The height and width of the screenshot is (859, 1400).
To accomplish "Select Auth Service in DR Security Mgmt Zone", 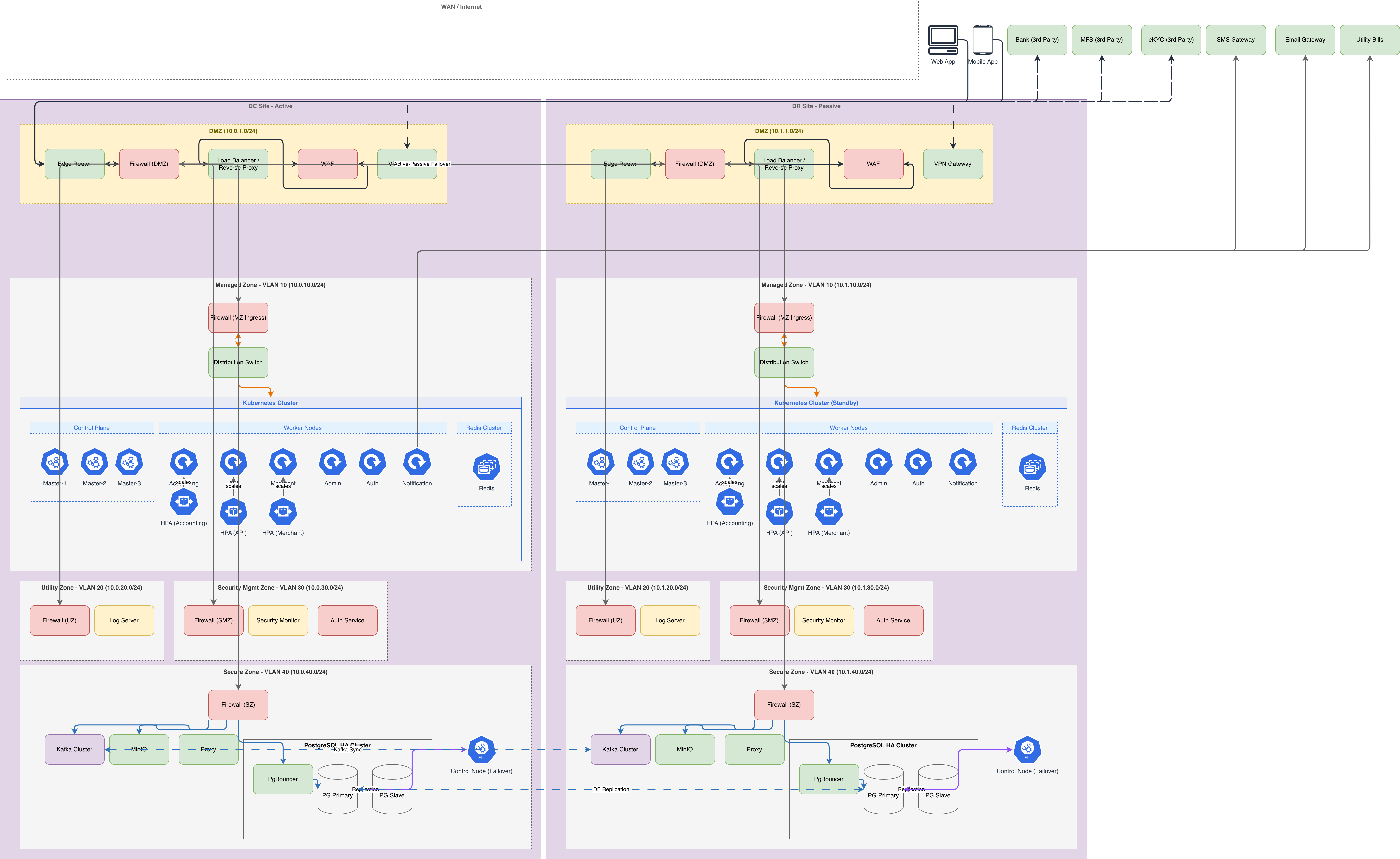I will pyautogui.click(x=893, y=620).
